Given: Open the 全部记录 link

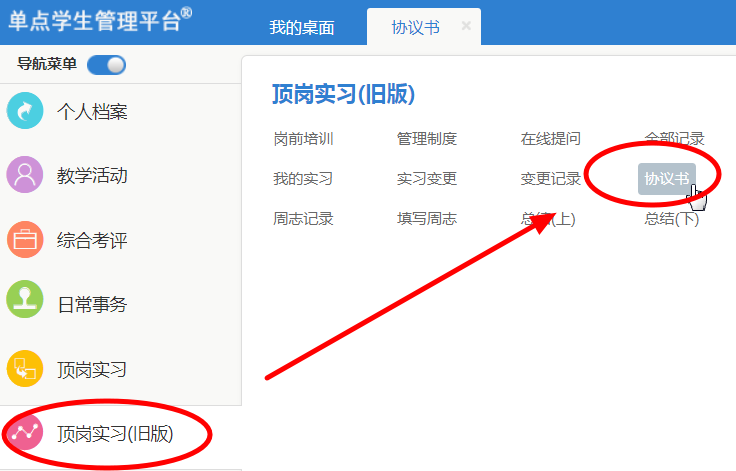Looking at the screenshot, I should coord(675,139).
